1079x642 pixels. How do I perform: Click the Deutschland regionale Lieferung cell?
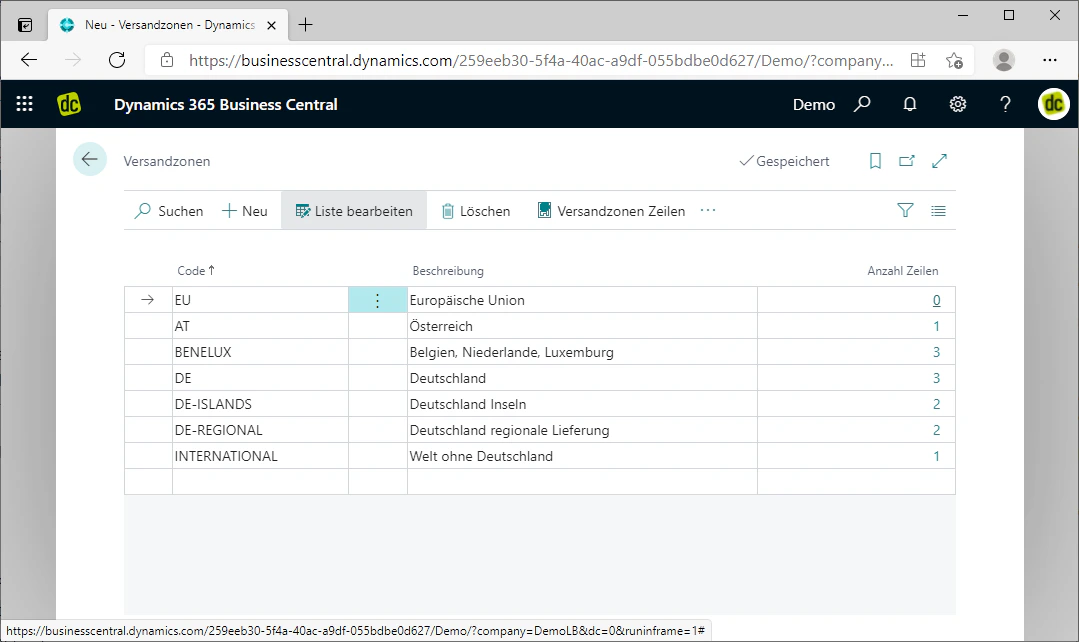coord(582,430)
